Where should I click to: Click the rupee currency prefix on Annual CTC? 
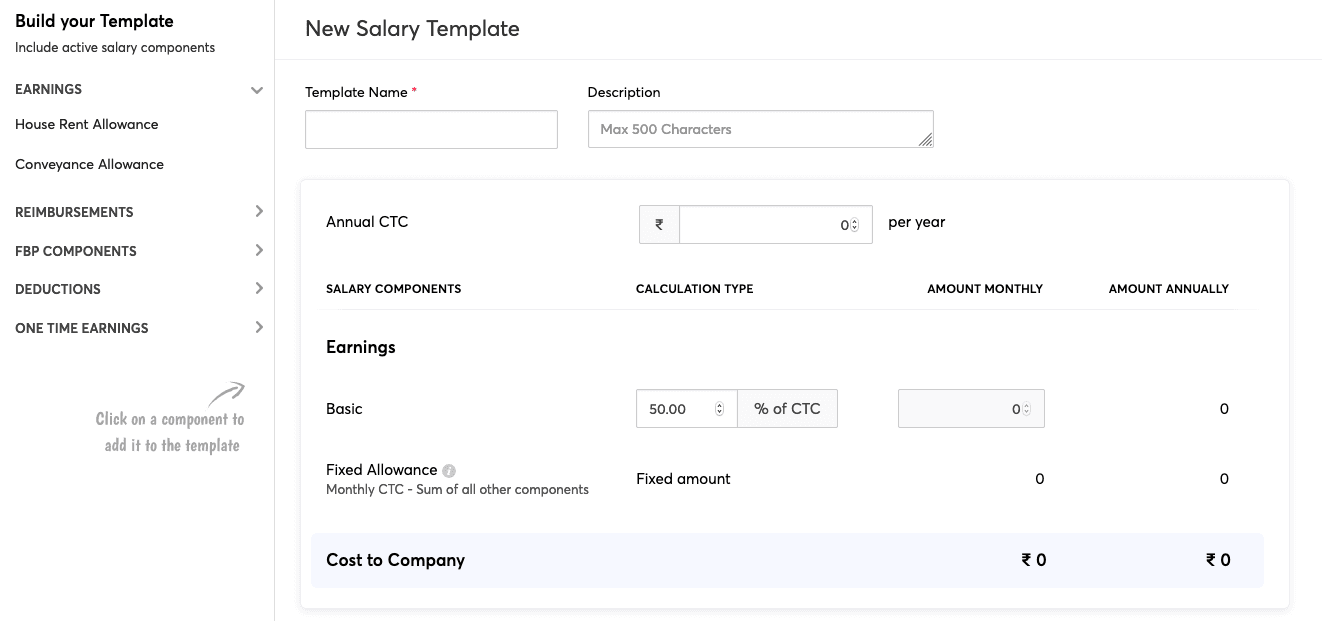coord(659,224)
